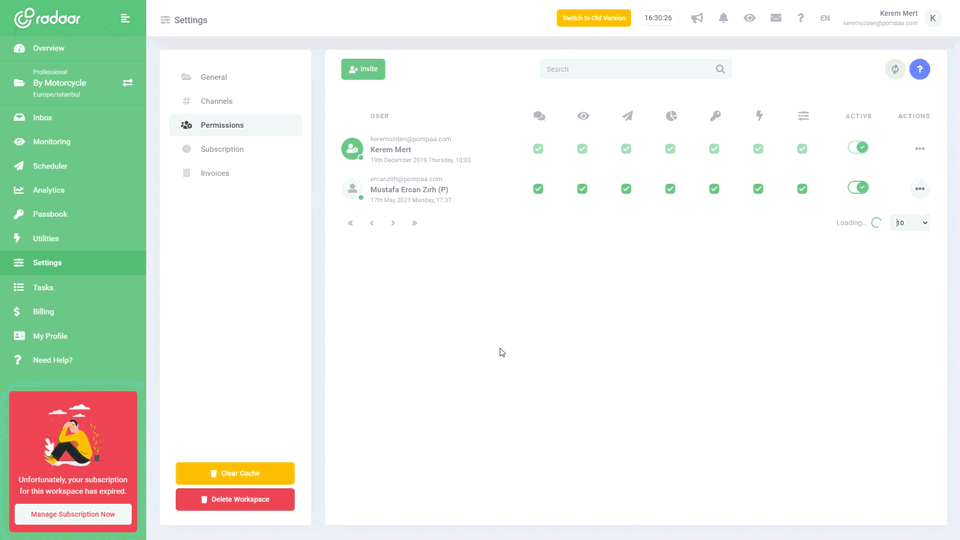Toggle active switch for Mustafa Ercan
960x540 pixels.
[858, 187]
